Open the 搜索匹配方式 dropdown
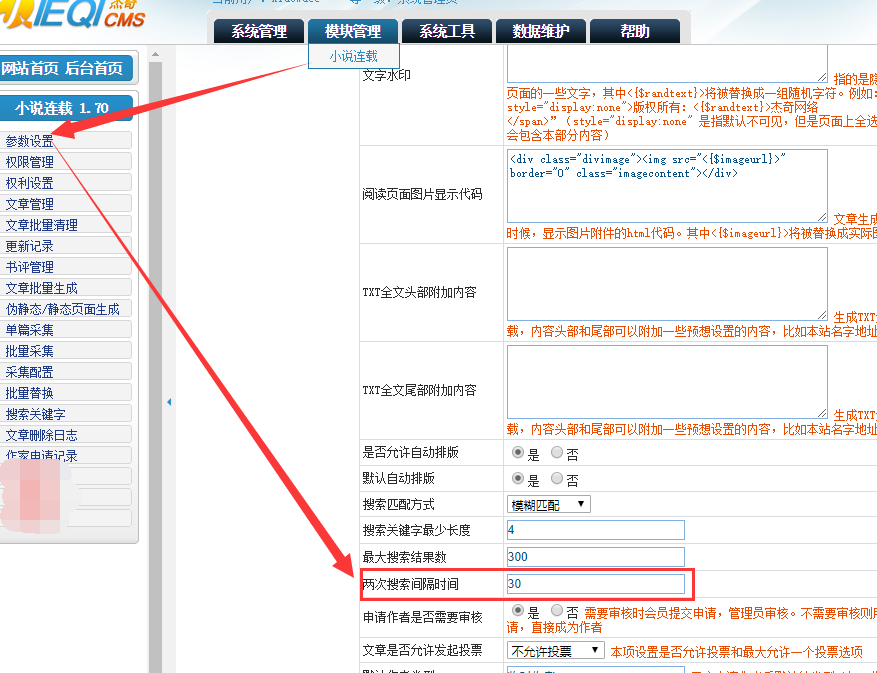This screenshot has width=877, height=673. [548, 504]
